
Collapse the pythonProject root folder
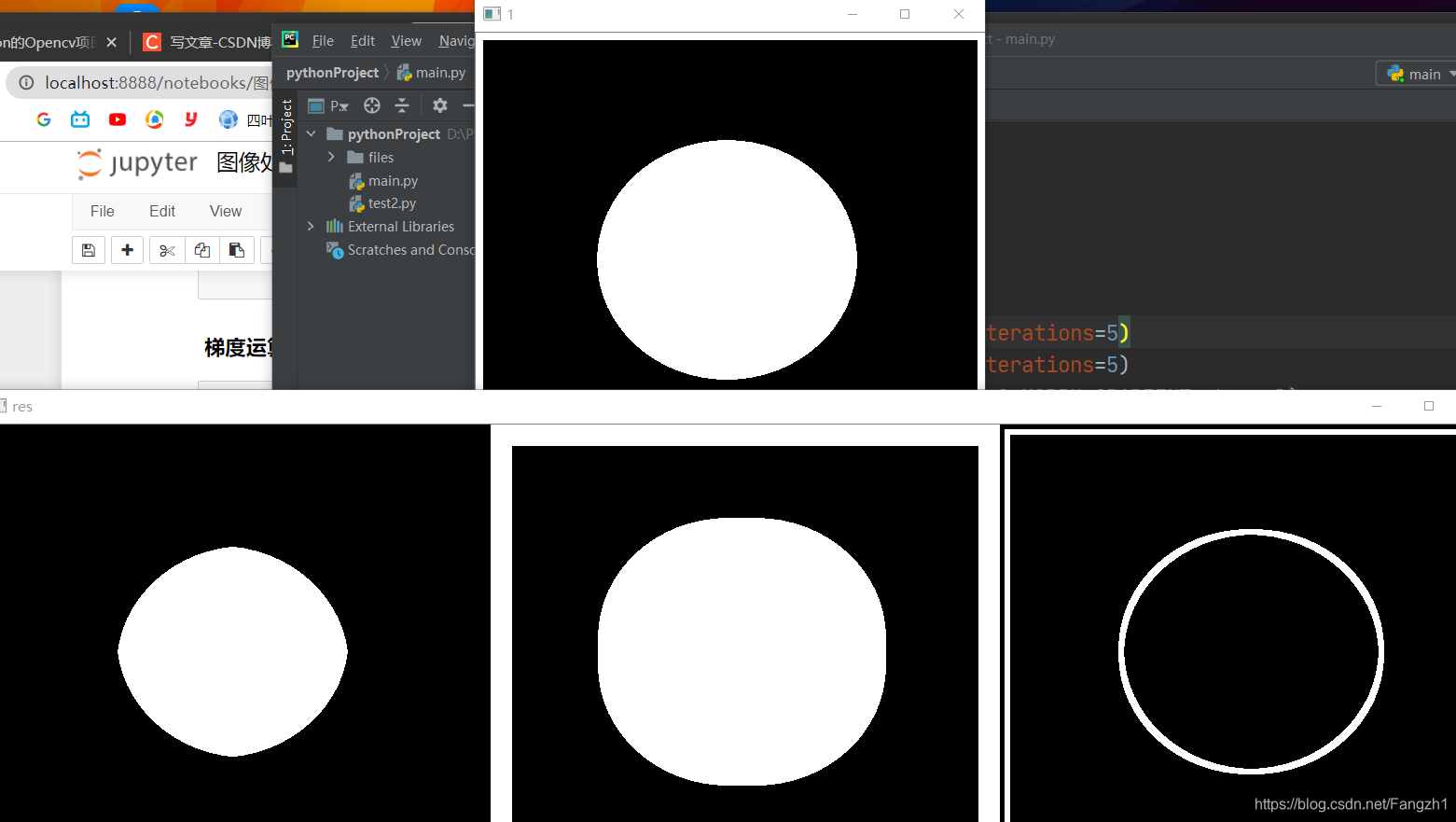click(312, 134)
